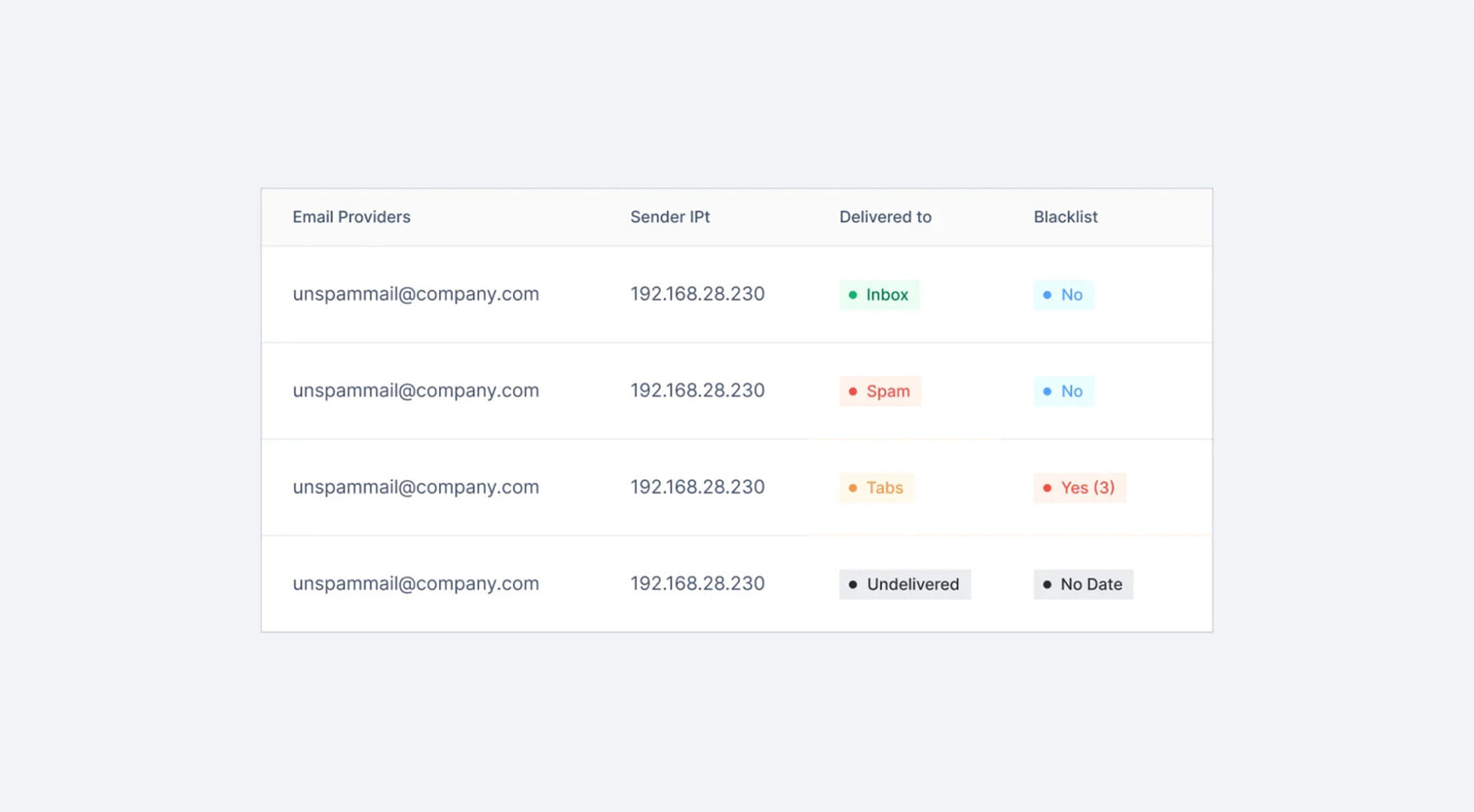This screenshot has width=1474, height=812.
Task: Click the red dot beside Yes (3) badge
Action: [x=1046, y=488]
